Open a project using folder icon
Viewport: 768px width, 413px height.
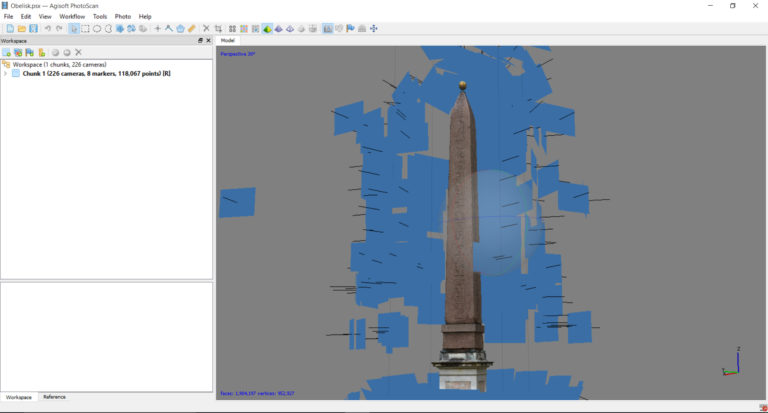[x=22, y=28]
